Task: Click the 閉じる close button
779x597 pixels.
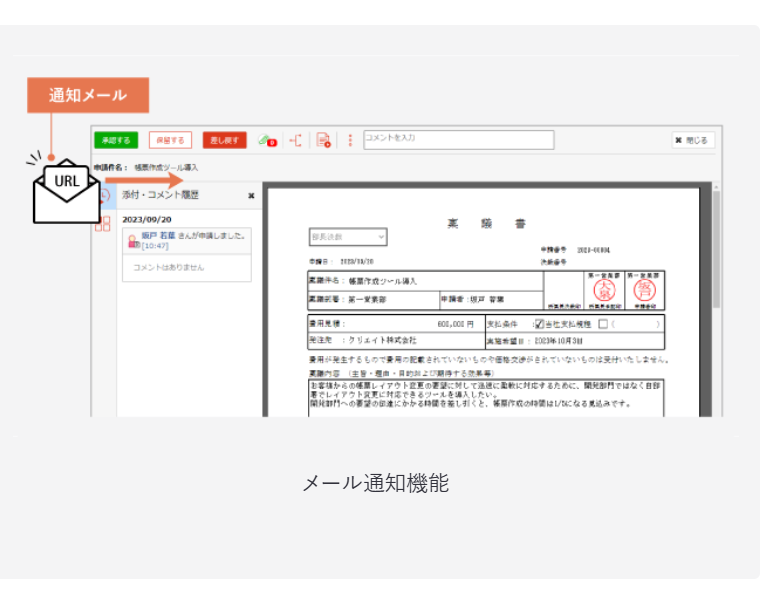Action: [692, 141]
